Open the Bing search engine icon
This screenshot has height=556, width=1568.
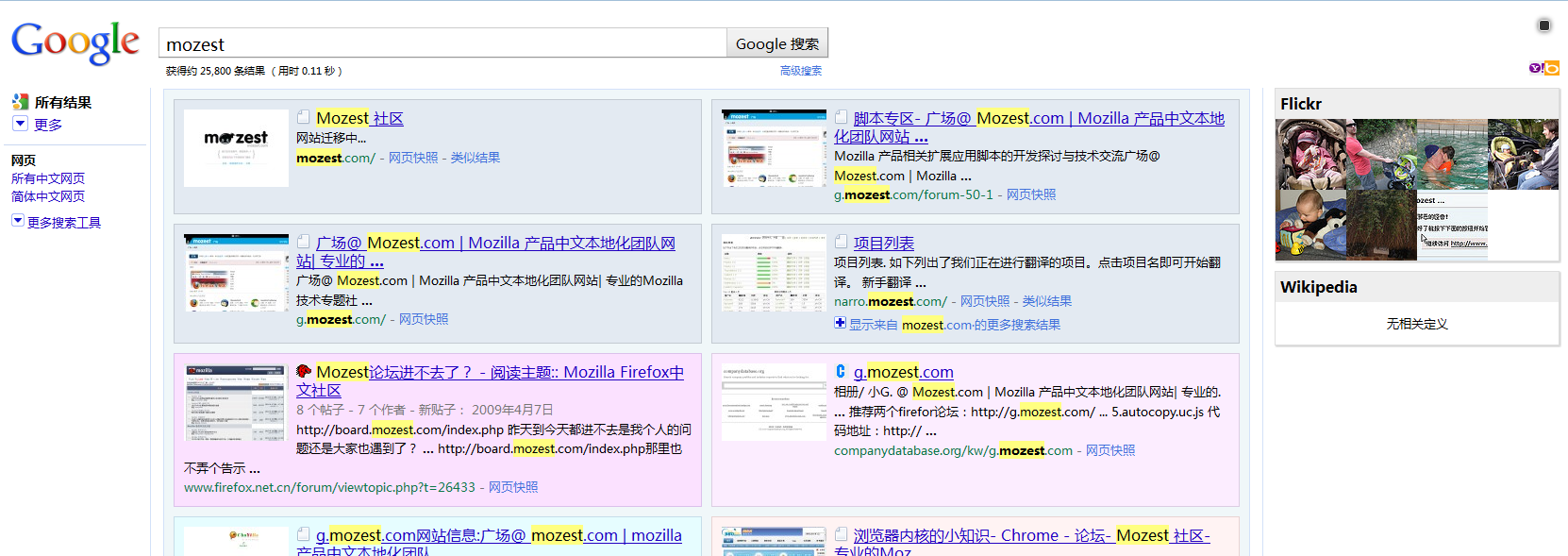coord(1552,68)
